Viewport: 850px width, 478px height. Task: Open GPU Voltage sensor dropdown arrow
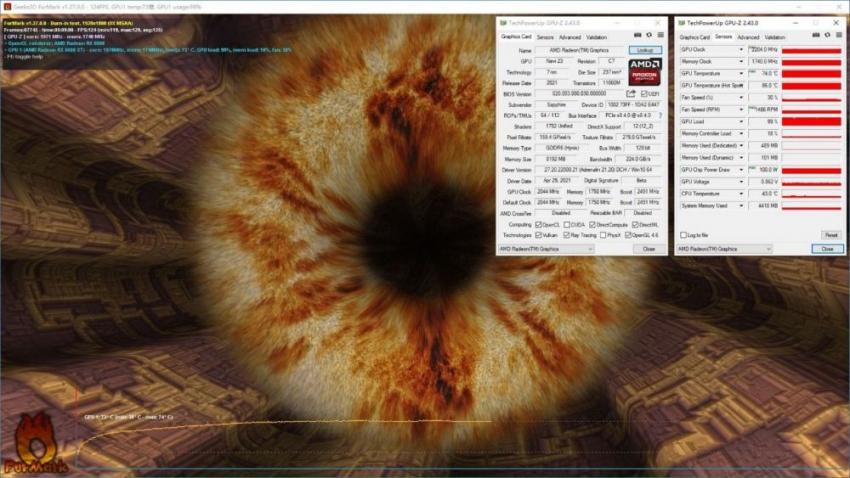coord(741,182)
